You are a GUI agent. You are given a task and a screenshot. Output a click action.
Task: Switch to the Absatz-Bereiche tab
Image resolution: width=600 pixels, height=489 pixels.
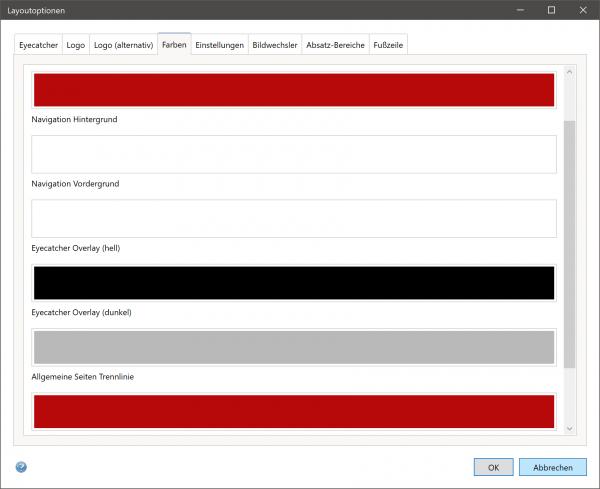pos(335,45)
